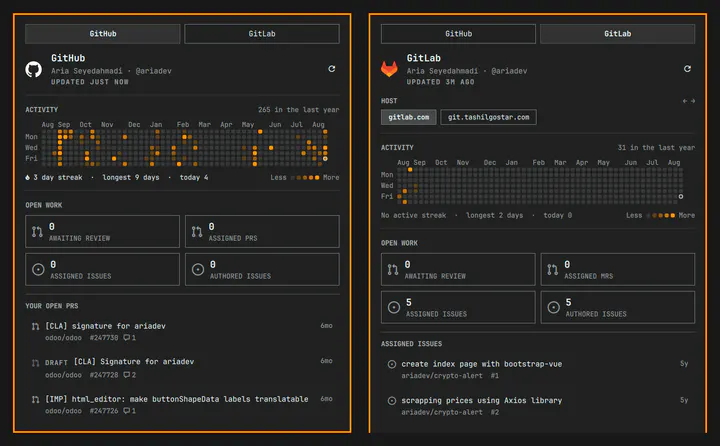
Task: Click today's cell in GitHub activity heatmap
Action: tap(325, 158)
